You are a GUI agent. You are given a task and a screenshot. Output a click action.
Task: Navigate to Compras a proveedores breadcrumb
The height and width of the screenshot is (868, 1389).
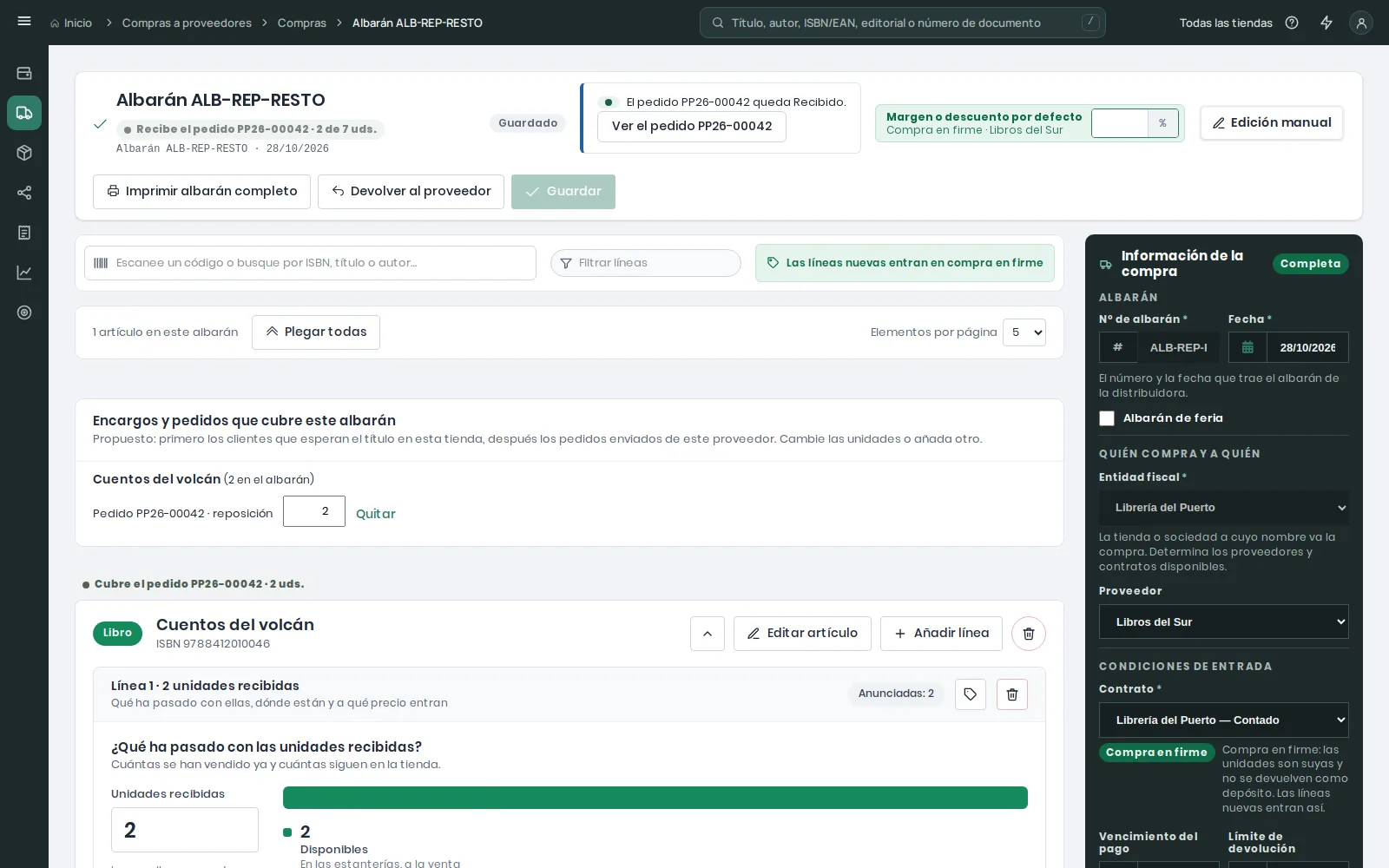[187, 23]
